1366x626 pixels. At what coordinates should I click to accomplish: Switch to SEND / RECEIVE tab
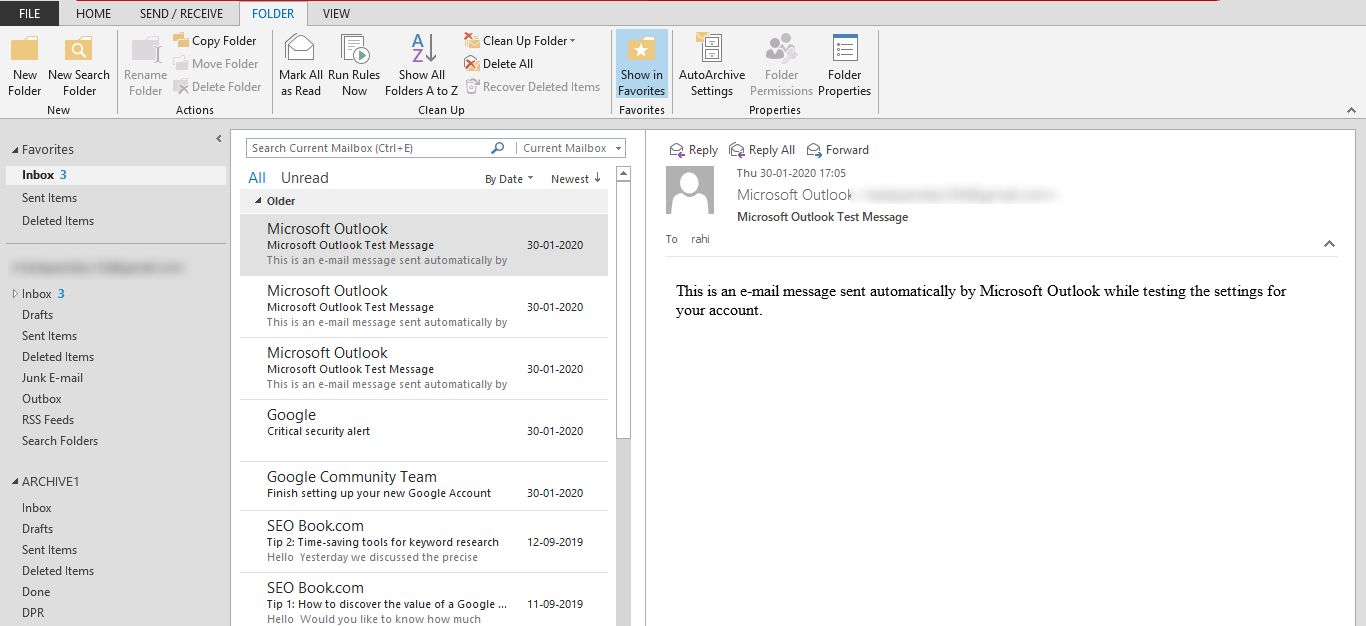tap(181, 14)
